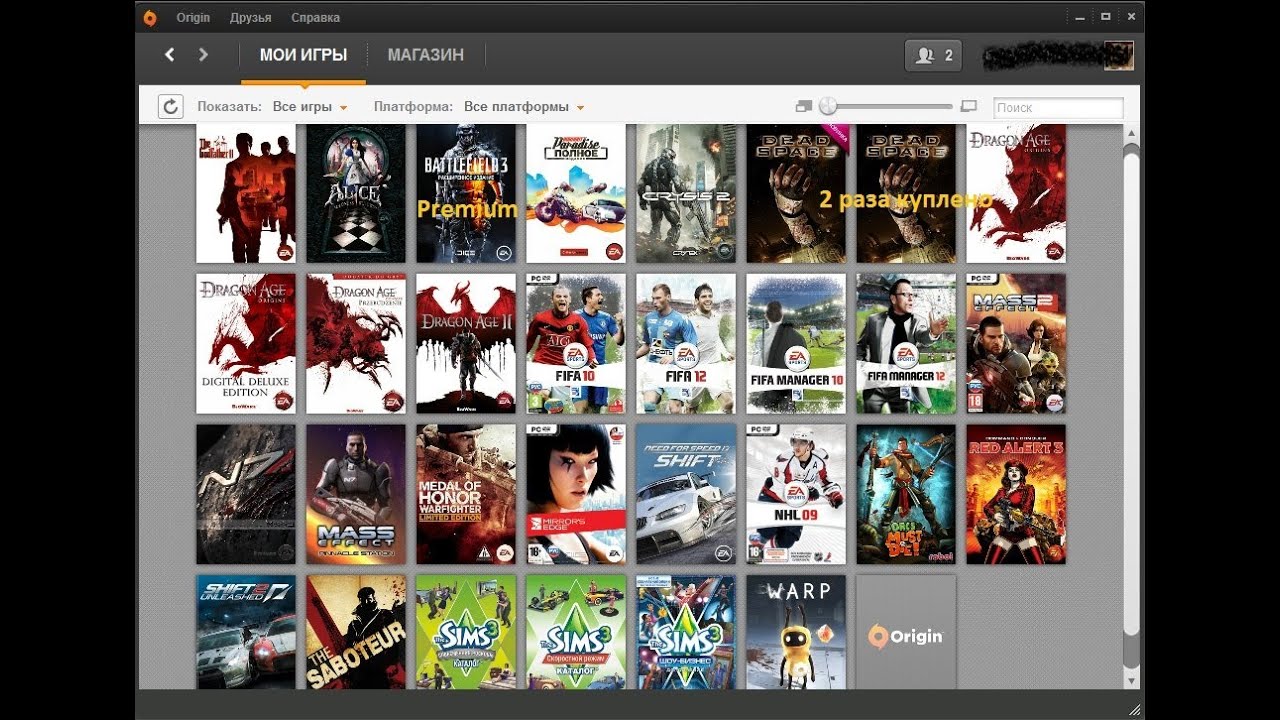Click the user avatar picture
Viewport: 1280px width, 720px height.
[x=1119, y=56]
